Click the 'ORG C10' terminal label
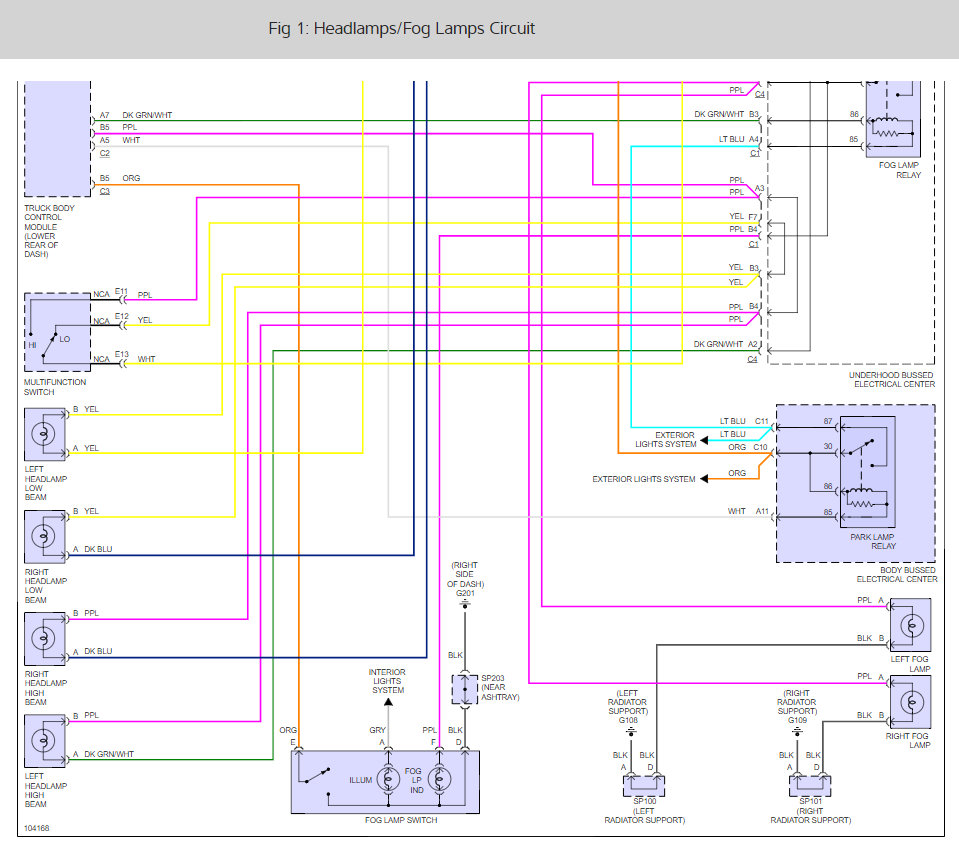This screenshot has height=857, width=959. click(747, 447)
